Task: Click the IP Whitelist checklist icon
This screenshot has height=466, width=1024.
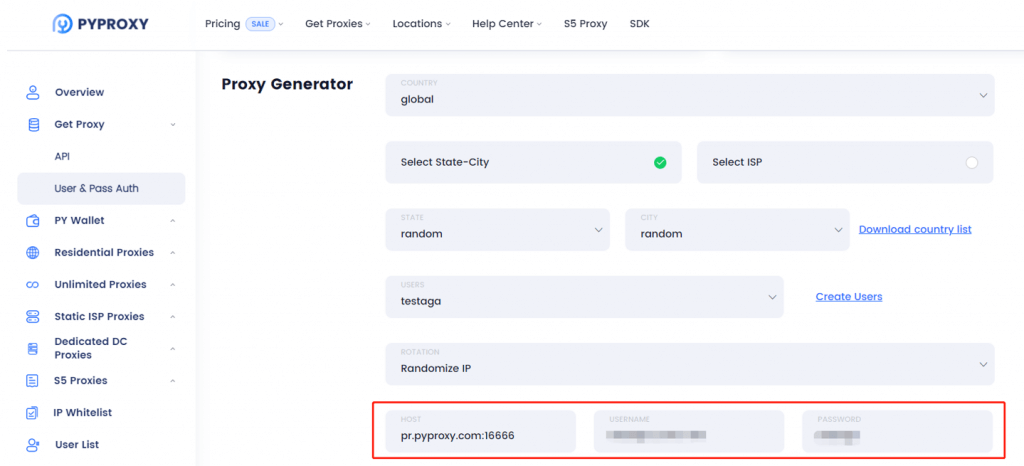Action: pos(32,412)
